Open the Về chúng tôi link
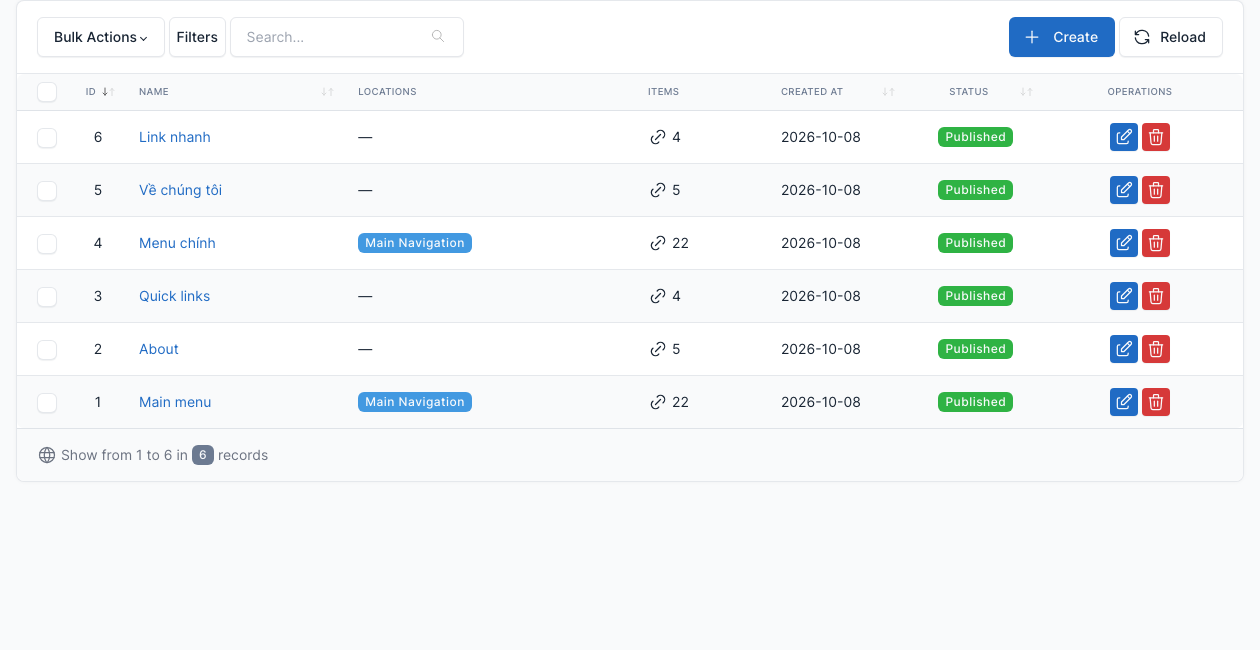Image resolution: width=1260 pixels, height=650 pixels. pos(180,190)
